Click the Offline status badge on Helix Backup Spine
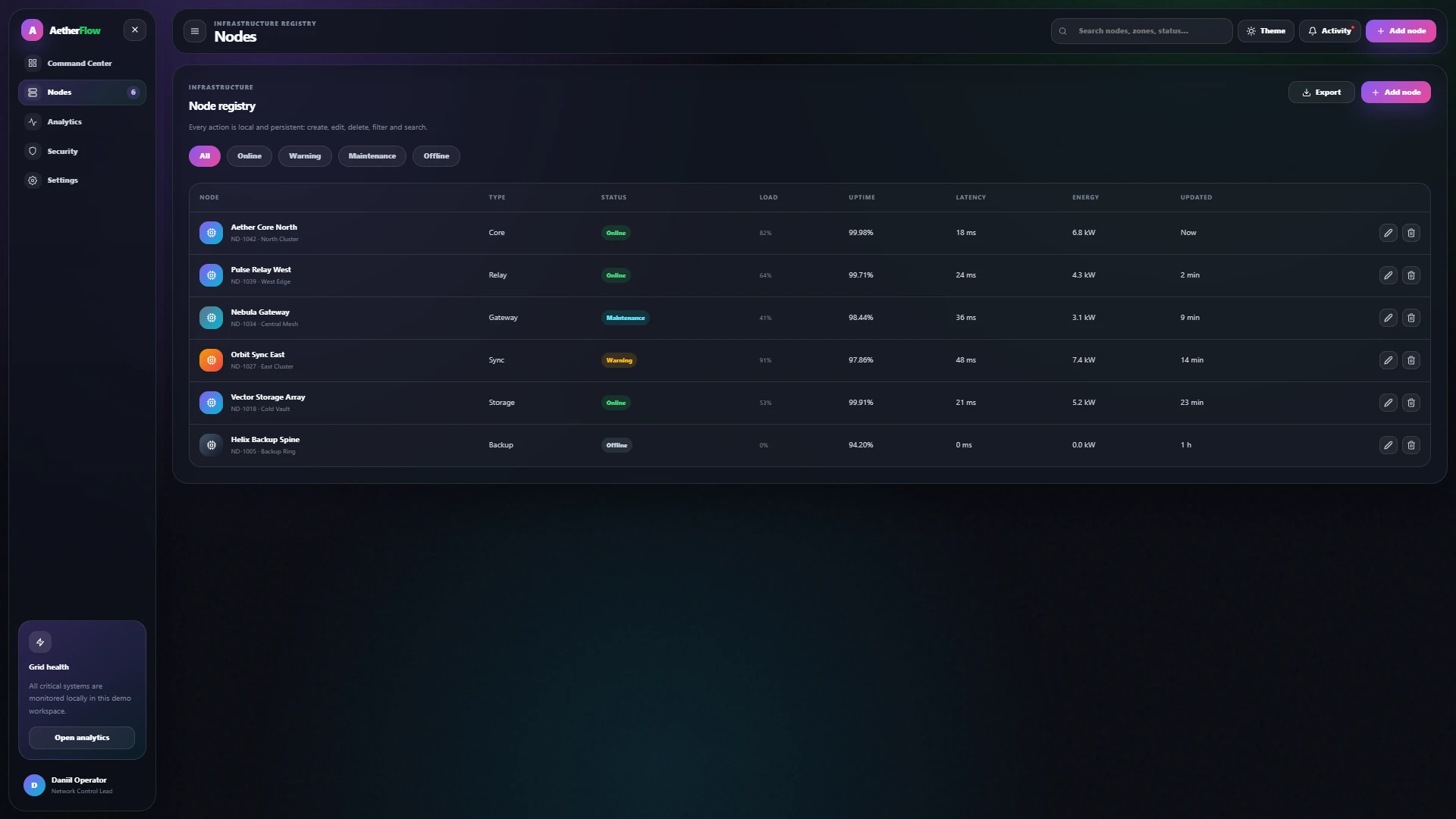1456x819 pixels. point(617,445)
